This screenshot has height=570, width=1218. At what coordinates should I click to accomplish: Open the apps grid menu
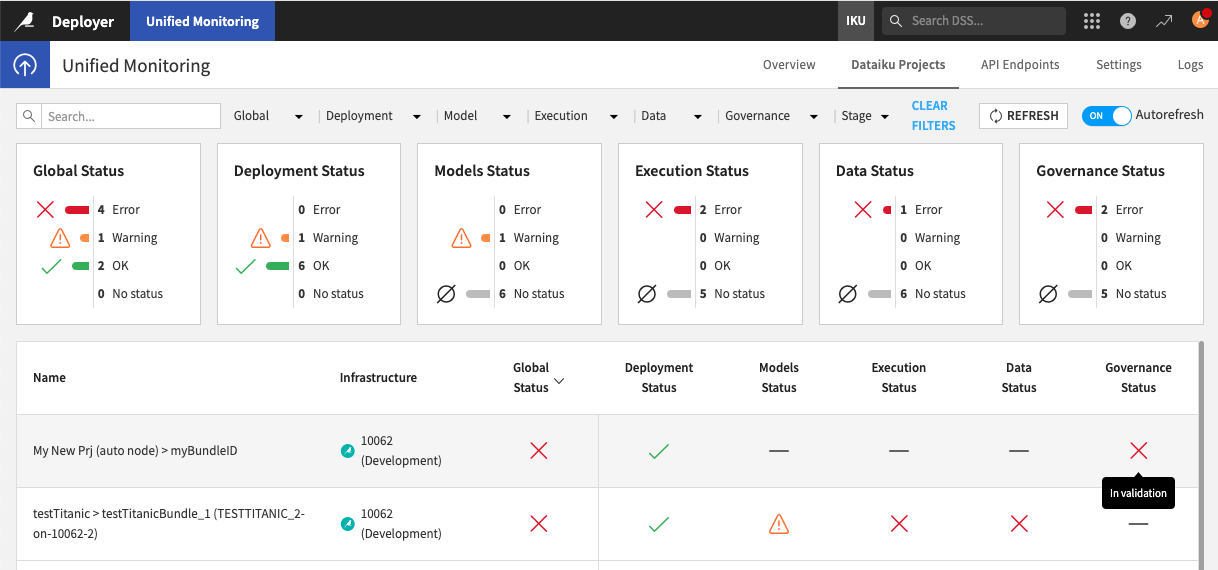pos(1092,21)
